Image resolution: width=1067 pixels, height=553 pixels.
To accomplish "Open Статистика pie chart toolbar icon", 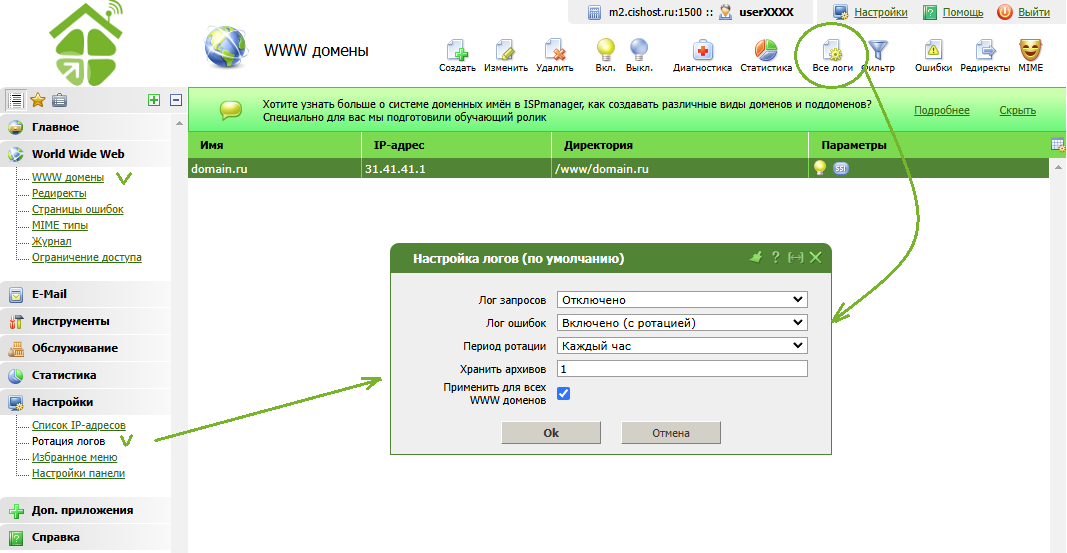I will pyautogui.click(x=766, y=54).
